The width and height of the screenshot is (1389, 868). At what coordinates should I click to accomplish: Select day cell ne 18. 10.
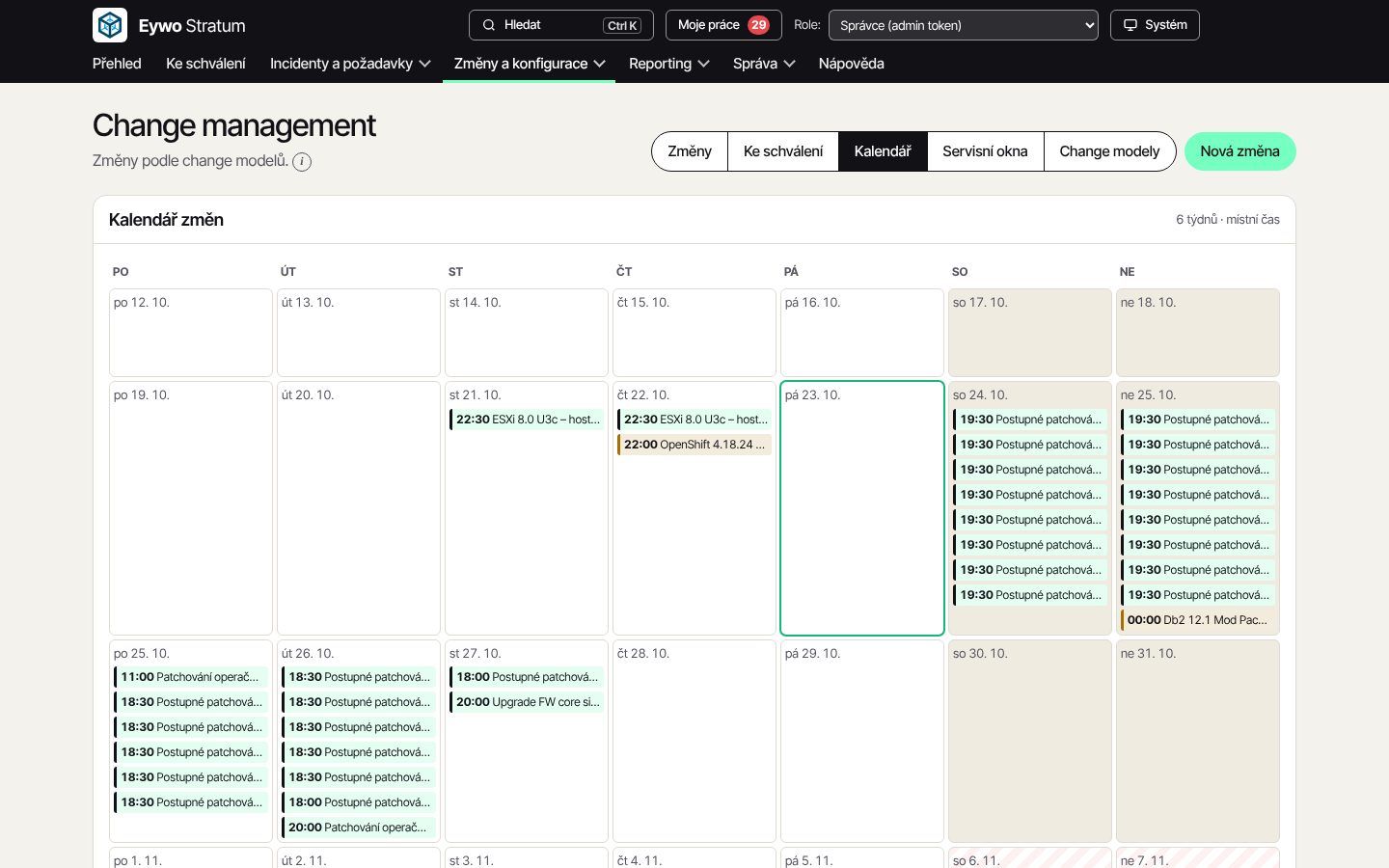pos(1198,333)
